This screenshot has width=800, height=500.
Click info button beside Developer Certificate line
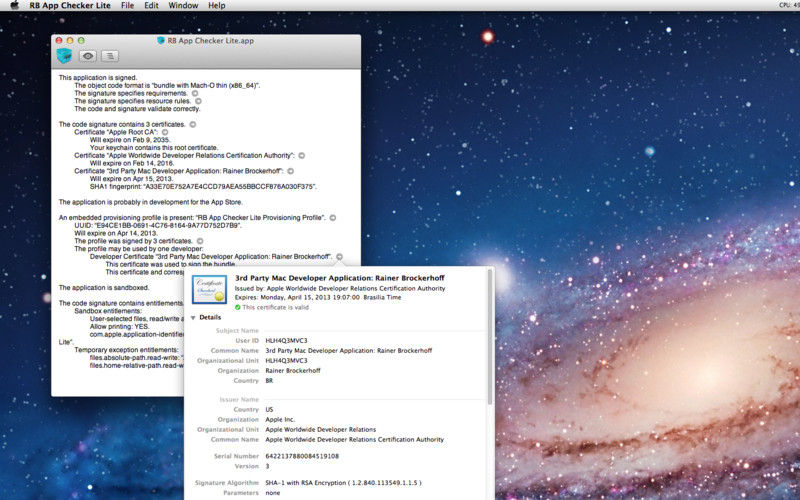tap(339, 257)
